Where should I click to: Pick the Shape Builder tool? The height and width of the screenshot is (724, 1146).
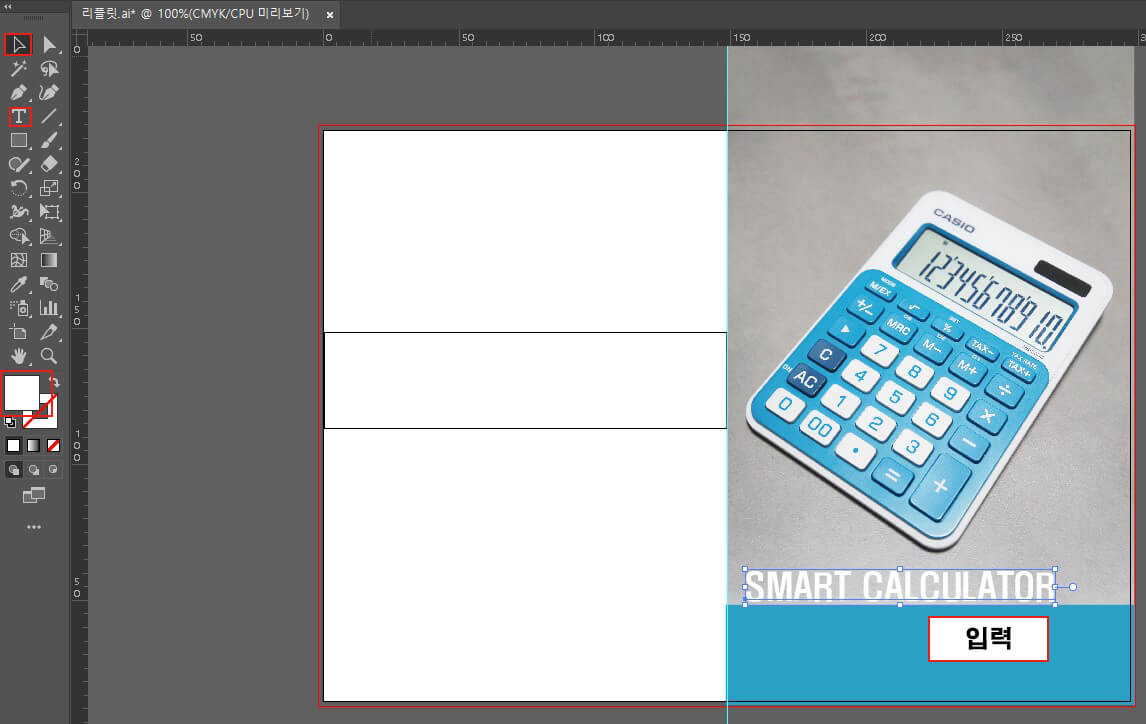18,236
